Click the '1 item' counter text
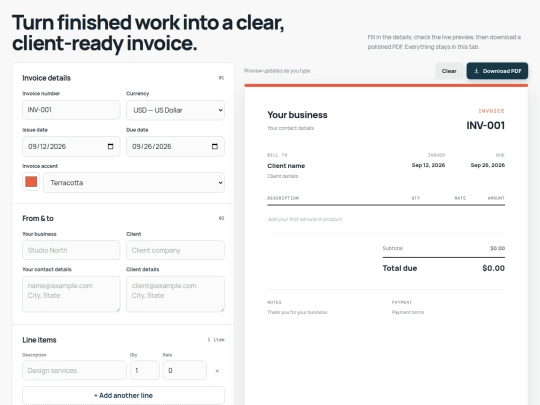The image size is (540, 405). (216, 340)
